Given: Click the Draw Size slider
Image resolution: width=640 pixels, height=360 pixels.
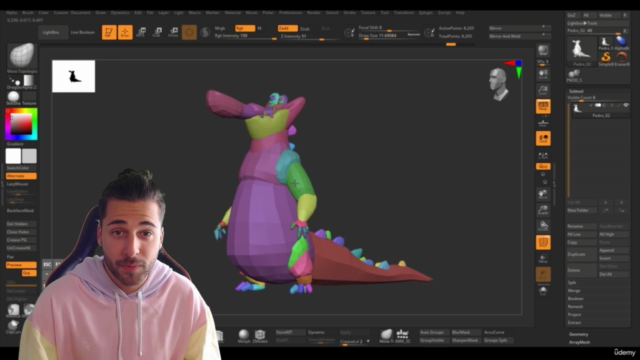Looking at the screenshot, I should click(x=389, y=36).
